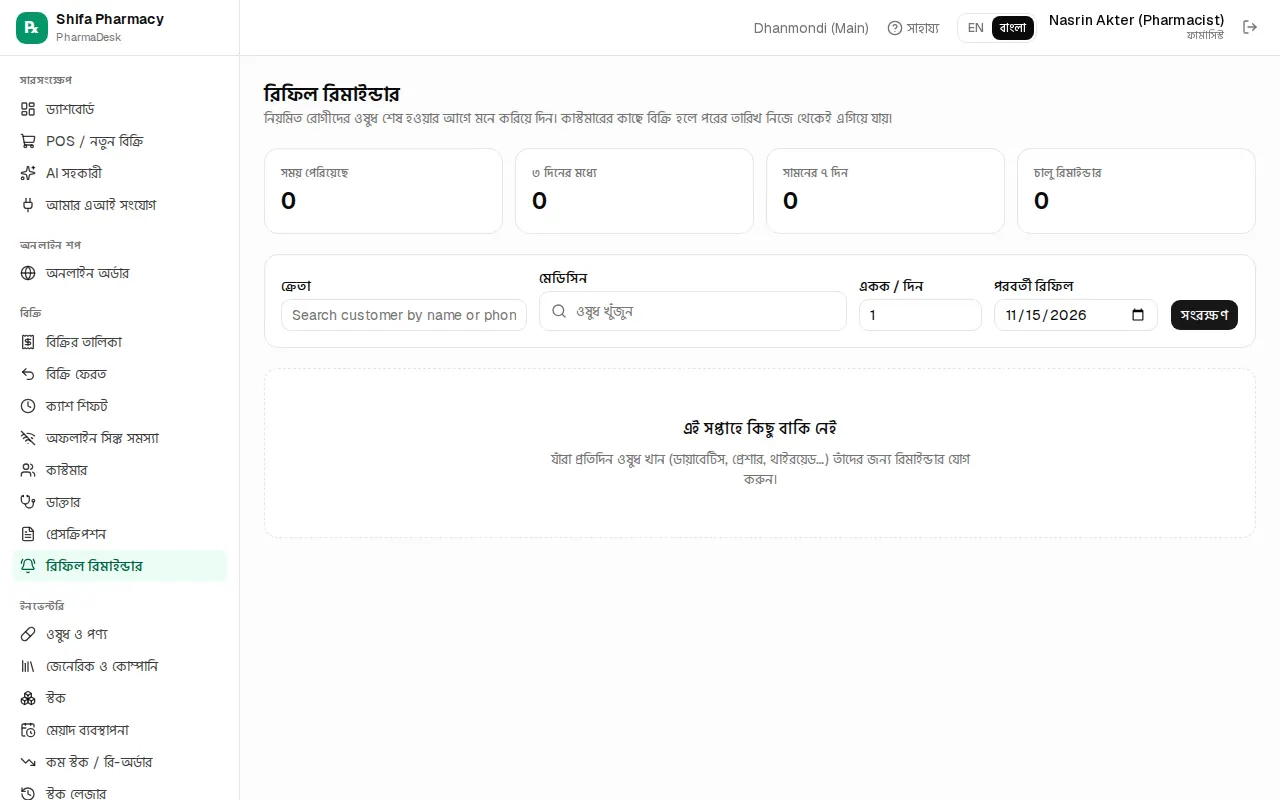Click the ডাক্তার stethoscope icon

[x=28, y=502]
